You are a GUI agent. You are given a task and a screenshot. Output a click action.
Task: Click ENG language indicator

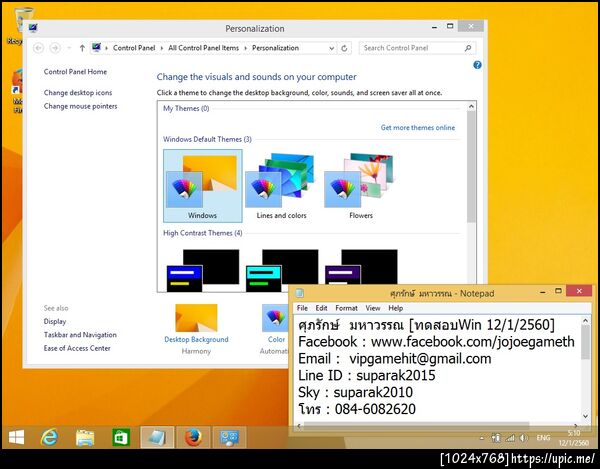click(x=543, y=438)
